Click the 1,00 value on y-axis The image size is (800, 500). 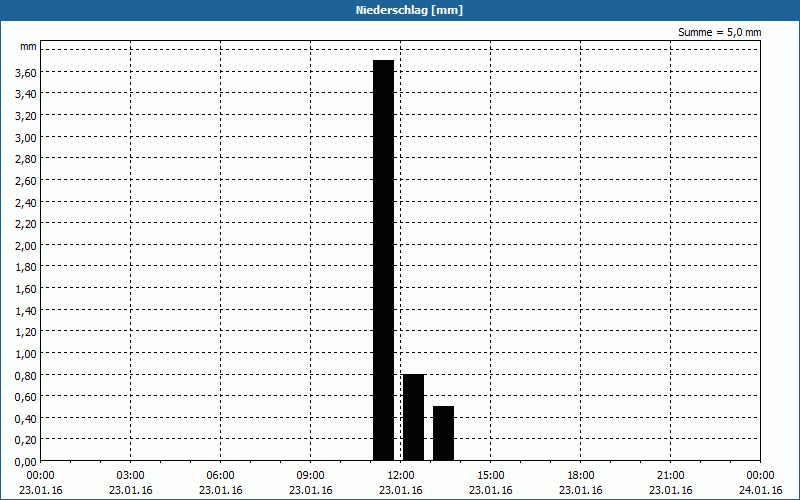26,354
